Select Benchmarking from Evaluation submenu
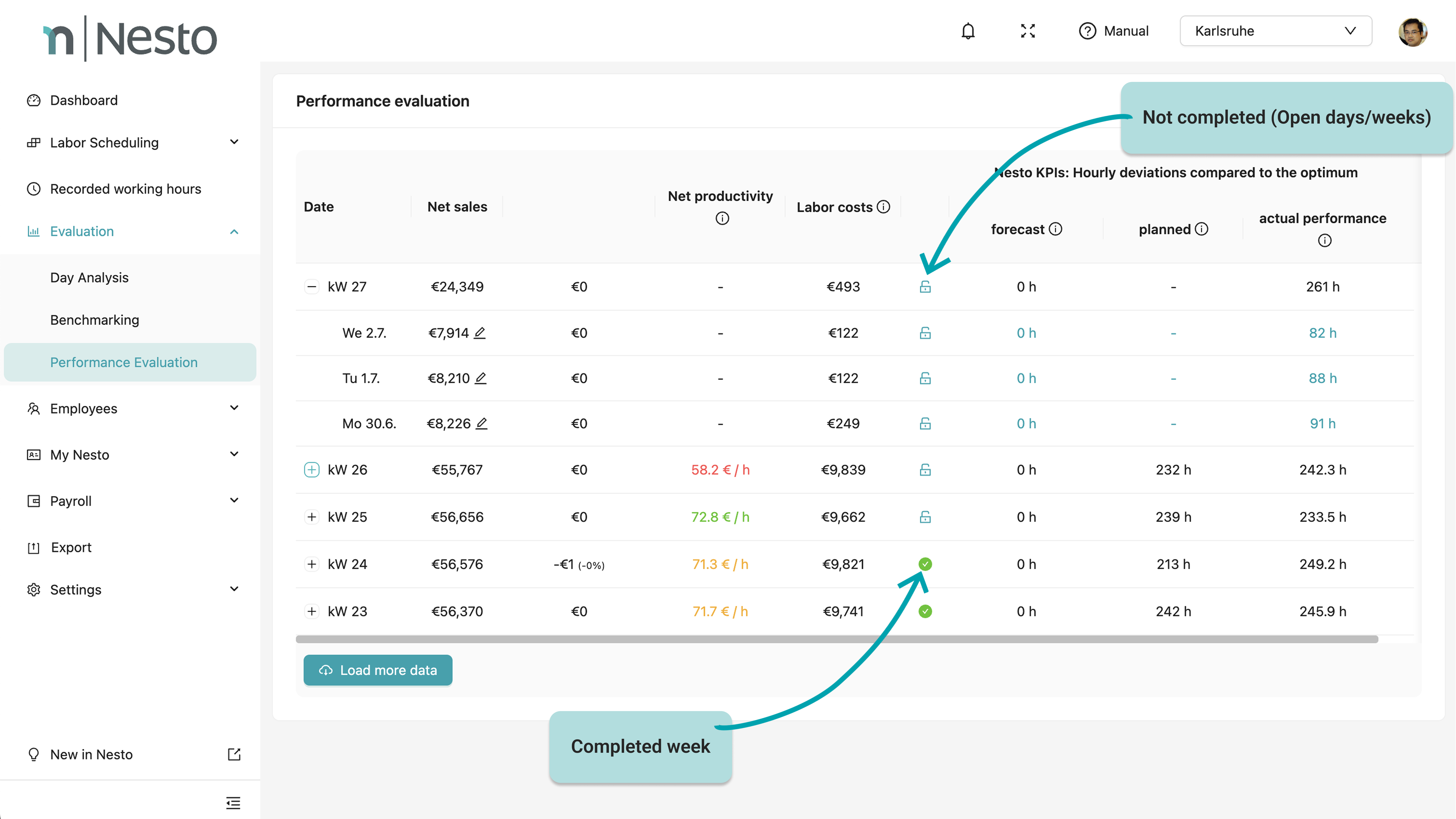Screen dimensions: 1456x819 click(94, 320)
